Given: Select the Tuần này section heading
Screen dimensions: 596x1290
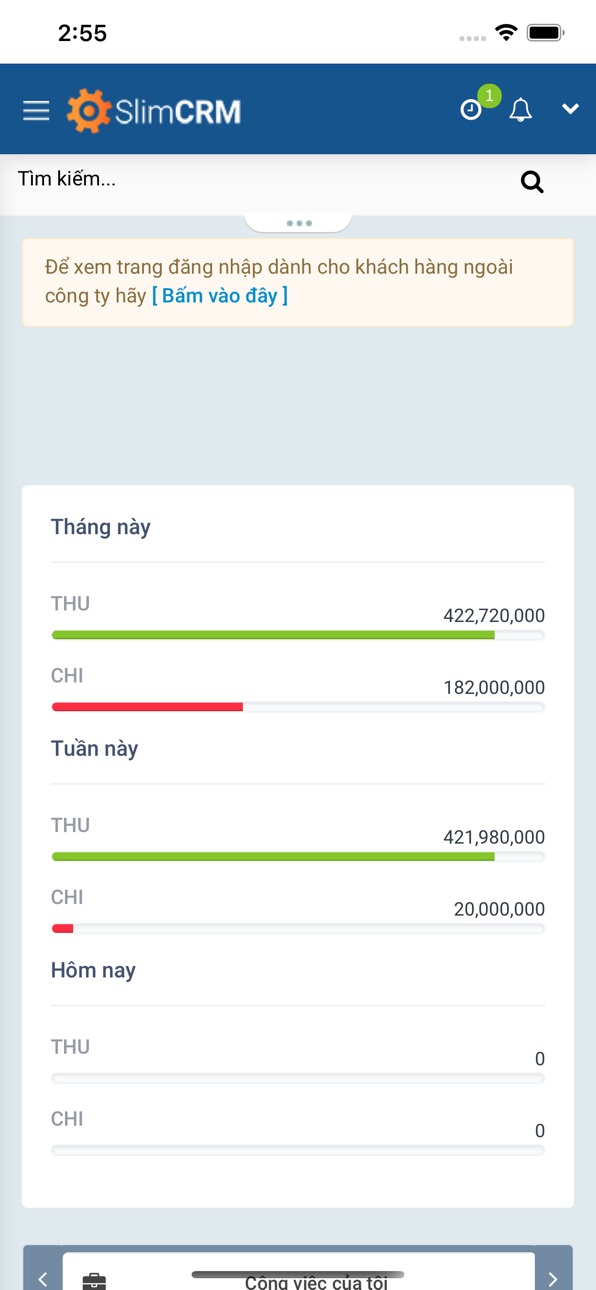Looking at the screenshot, I should point(95,749).
